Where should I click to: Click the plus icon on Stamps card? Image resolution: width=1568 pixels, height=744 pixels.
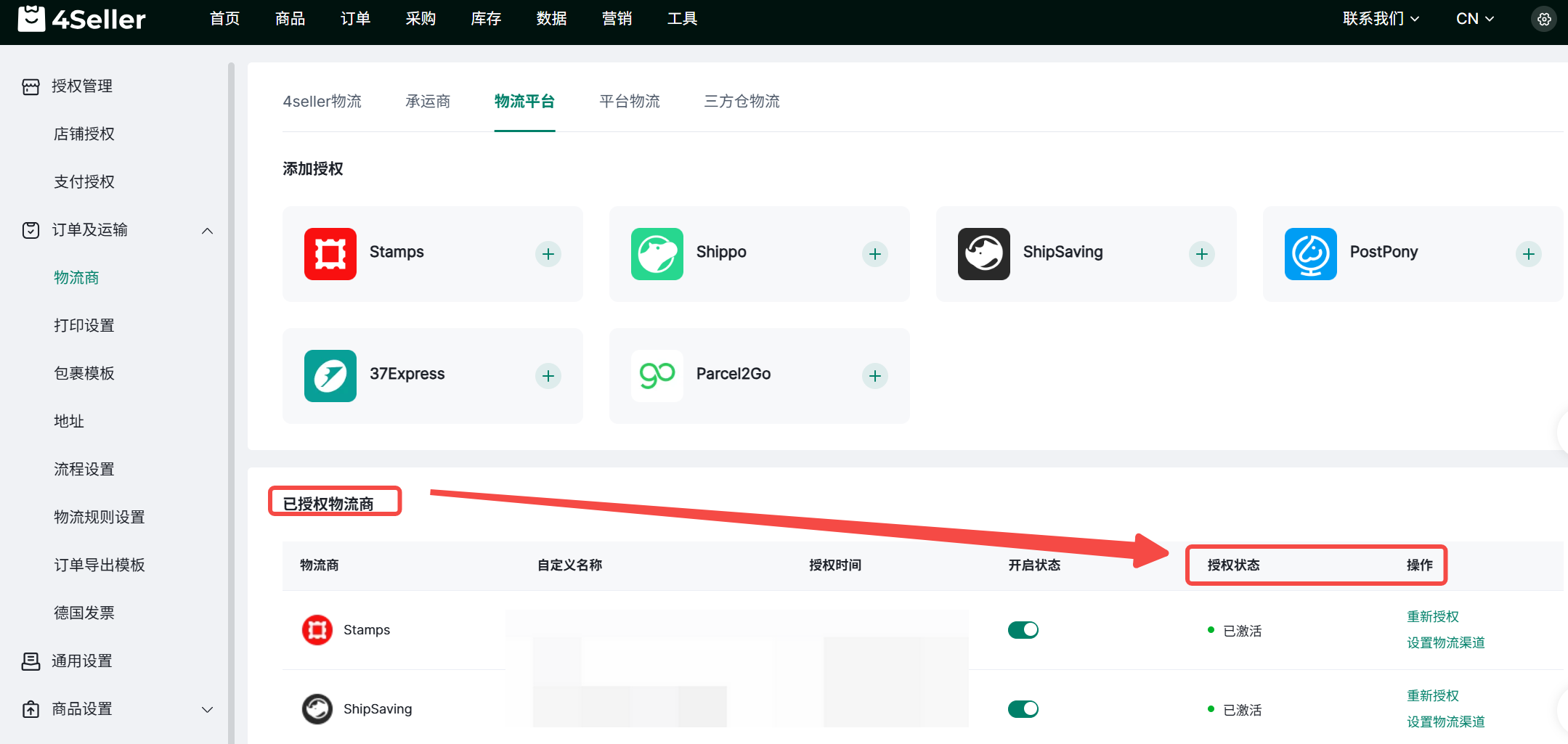pyautogui.click(x=548, y=254)
